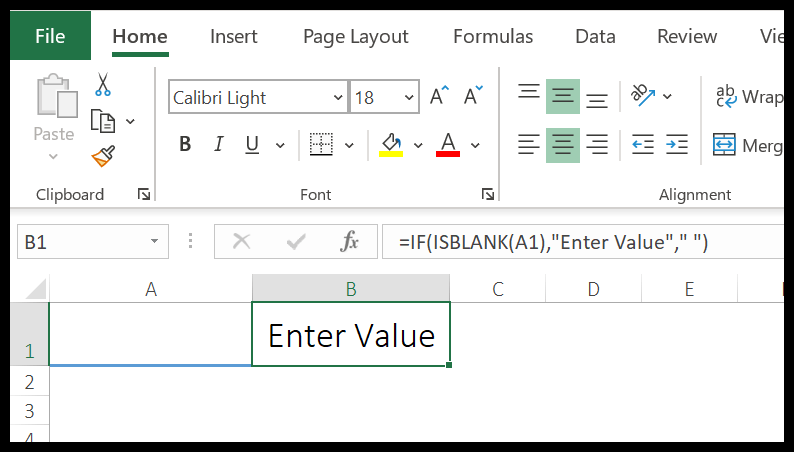This screenshot has height=452, width=794.
Task: Confirm formula with checkmark icon
Action: [295, 241]
